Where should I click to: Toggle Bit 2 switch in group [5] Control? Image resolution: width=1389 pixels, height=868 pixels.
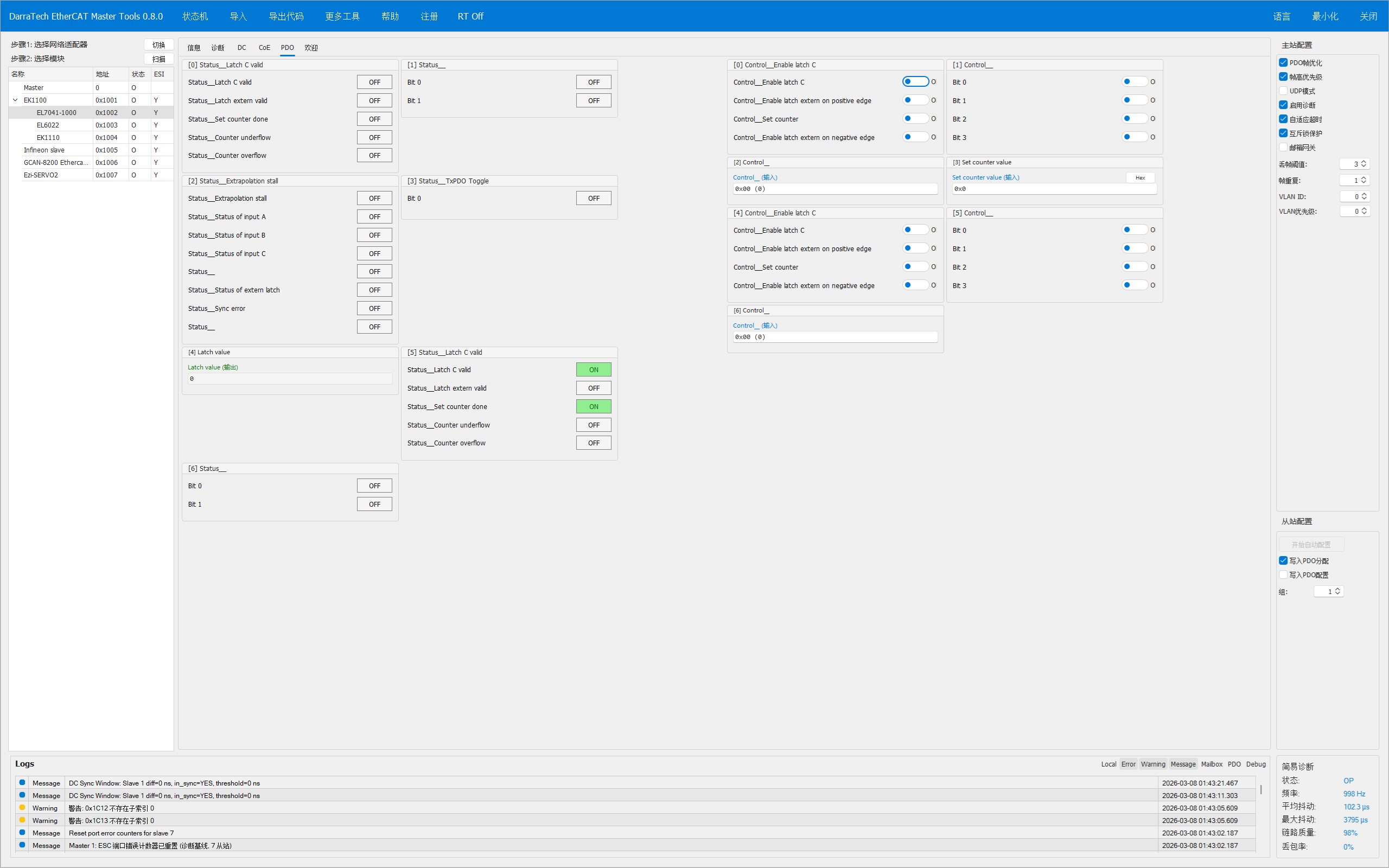1135,267
